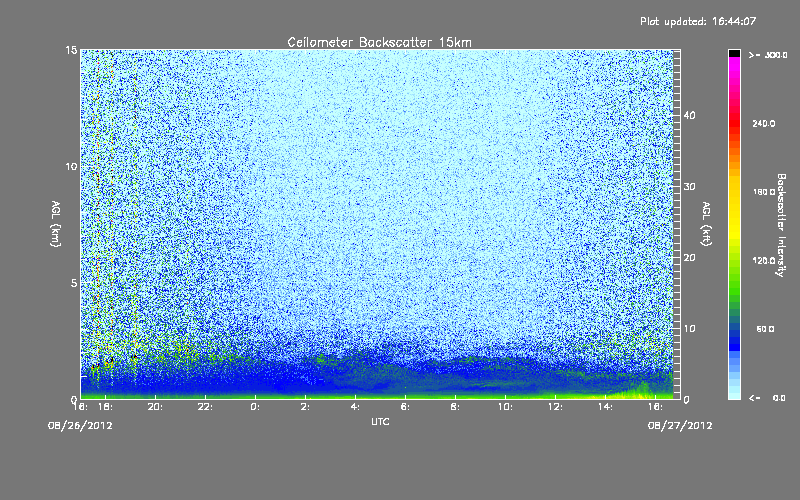Select the "AGL (km)" axis label
The width and height of the screenshot is (800, 500).
tap(55, 223)
